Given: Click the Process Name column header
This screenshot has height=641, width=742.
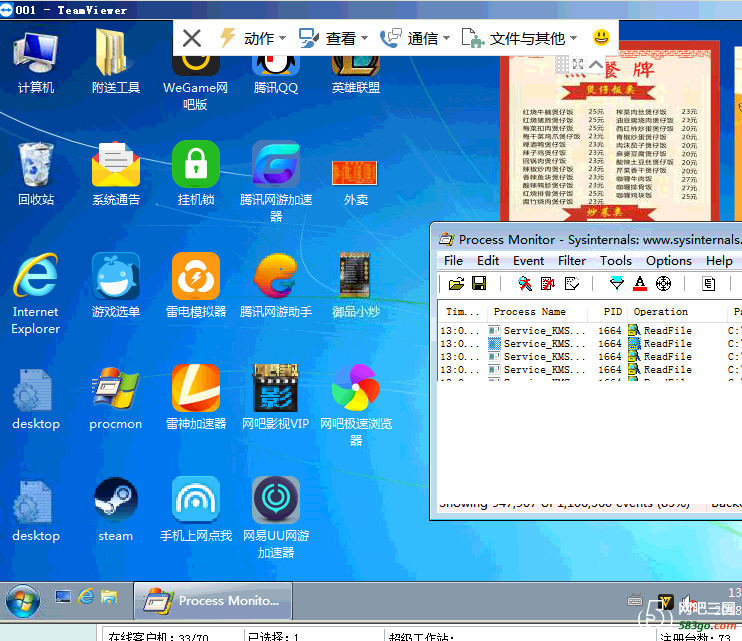Looking at the screenshot, I should (x=538, y=312).
